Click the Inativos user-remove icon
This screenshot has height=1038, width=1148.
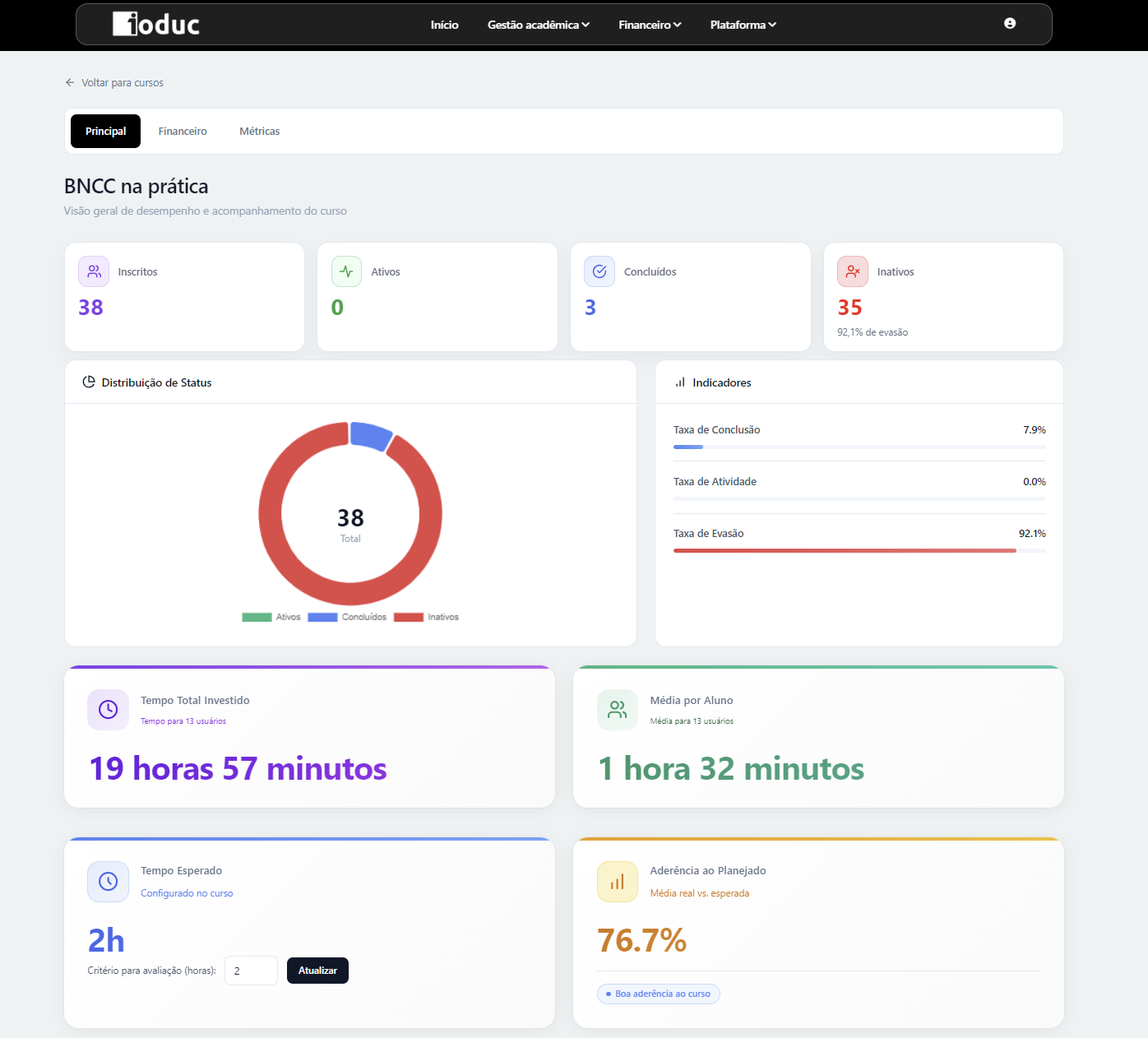tap(853, 271)
